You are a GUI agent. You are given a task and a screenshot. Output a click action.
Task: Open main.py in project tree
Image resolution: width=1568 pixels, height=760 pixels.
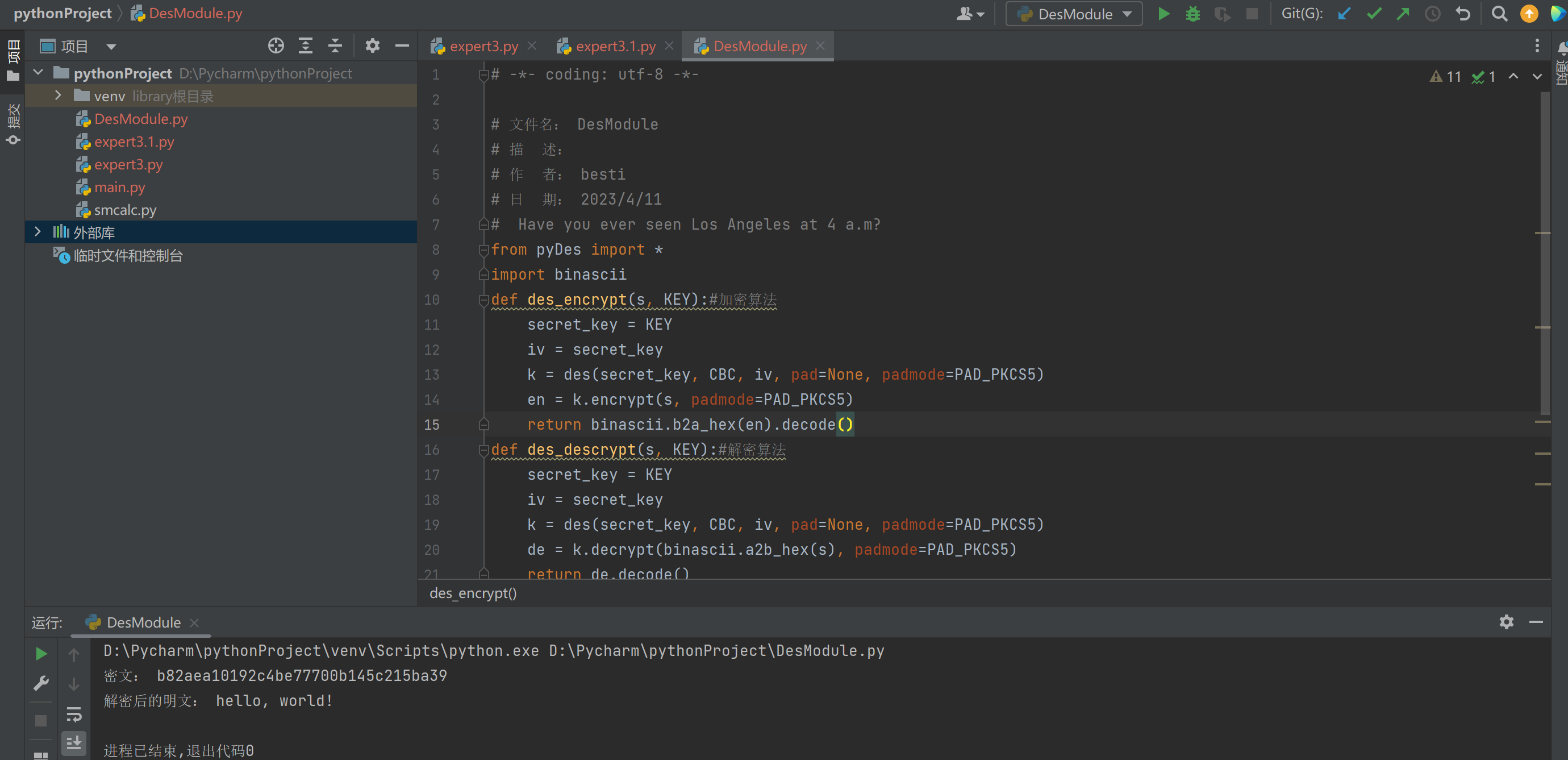pos(119,187)
